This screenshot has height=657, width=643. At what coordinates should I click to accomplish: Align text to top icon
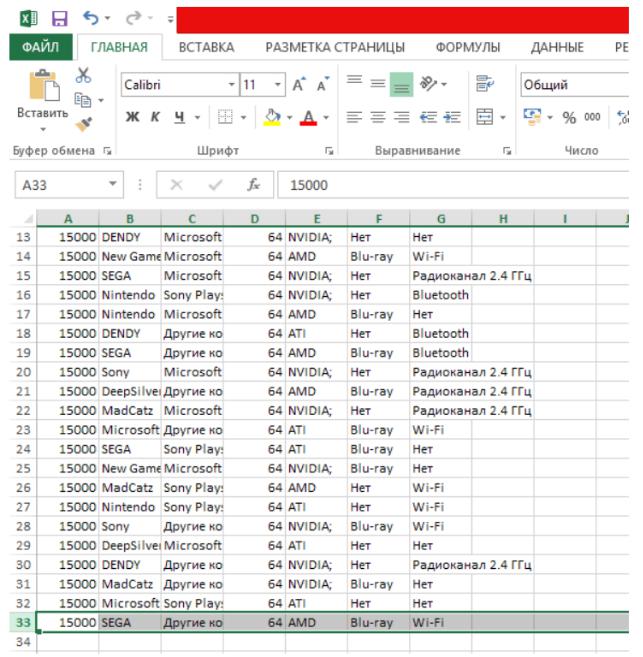click(x=354, y=80)
